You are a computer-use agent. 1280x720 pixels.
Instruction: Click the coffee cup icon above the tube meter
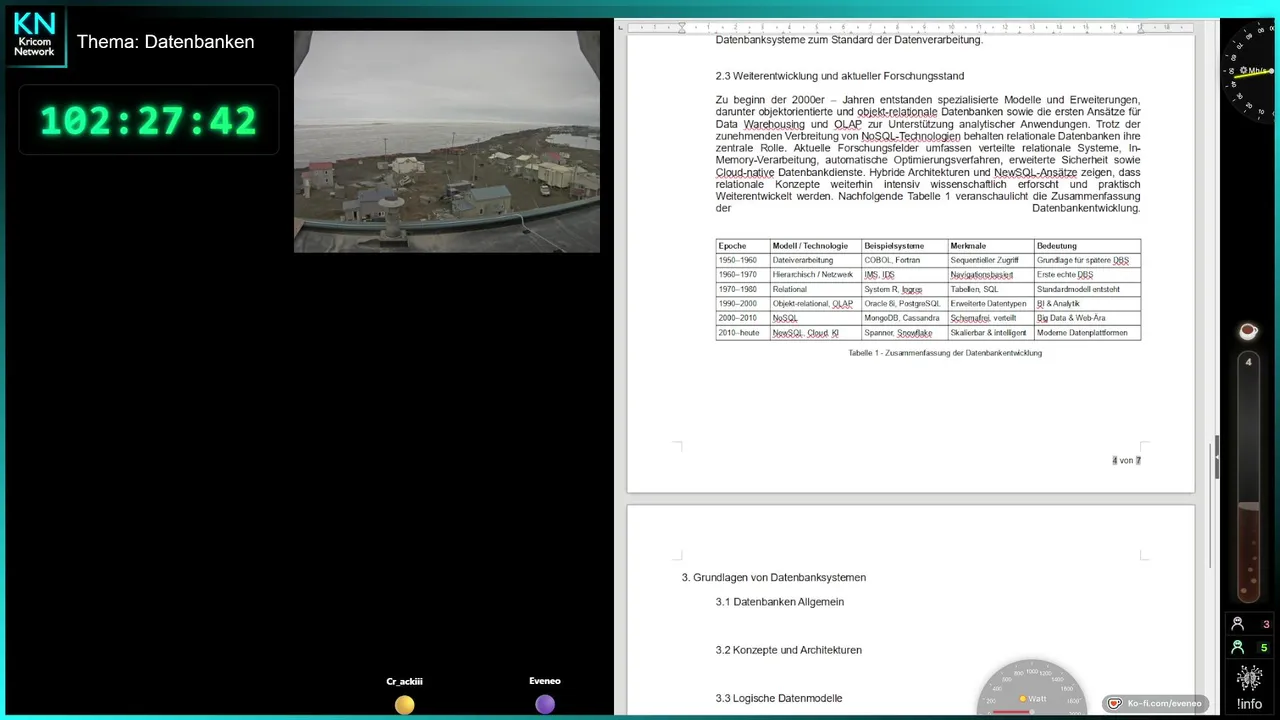tap(1248, 331)
